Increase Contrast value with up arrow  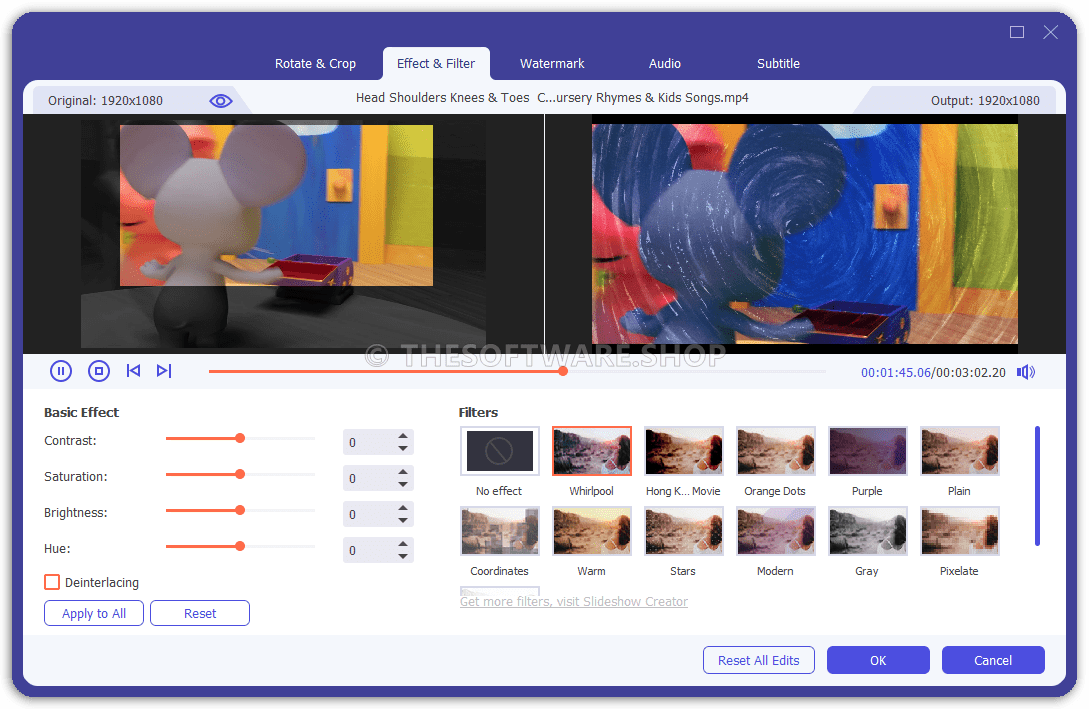(x=403, y=436)
